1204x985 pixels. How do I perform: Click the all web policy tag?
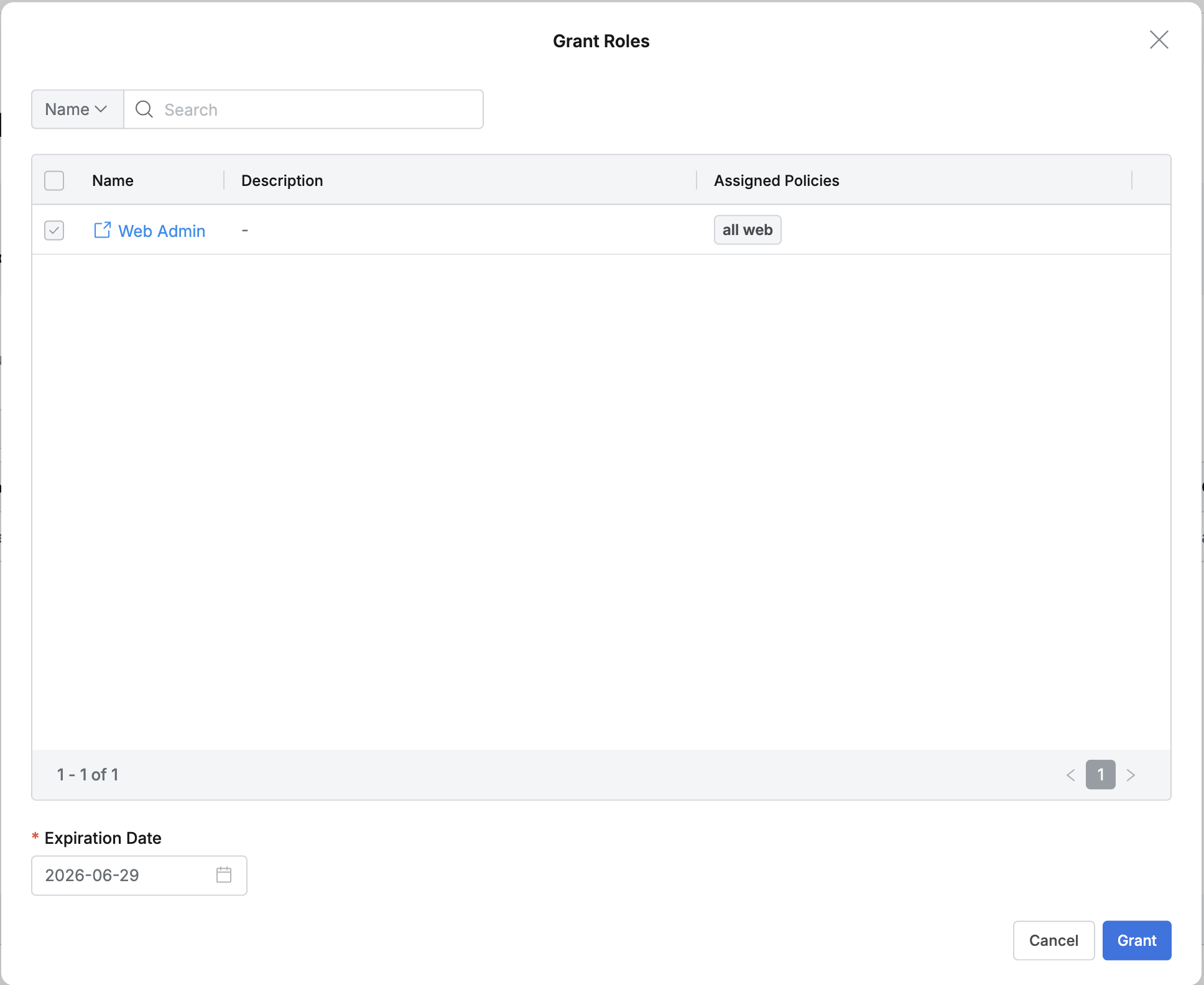pyautogui.click(x=747, y=230)
